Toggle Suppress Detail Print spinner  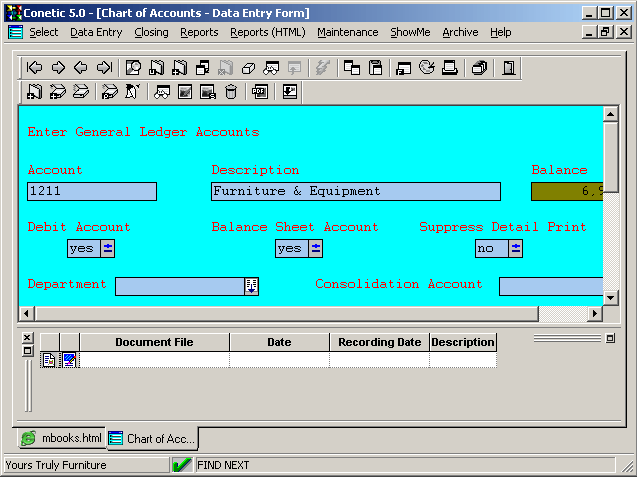coord(515,248)
